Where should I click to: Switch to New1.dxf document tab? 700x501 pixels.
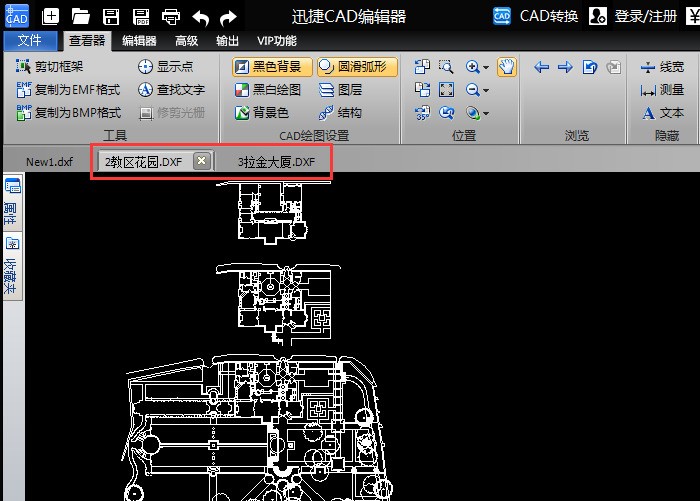[49, 162]
